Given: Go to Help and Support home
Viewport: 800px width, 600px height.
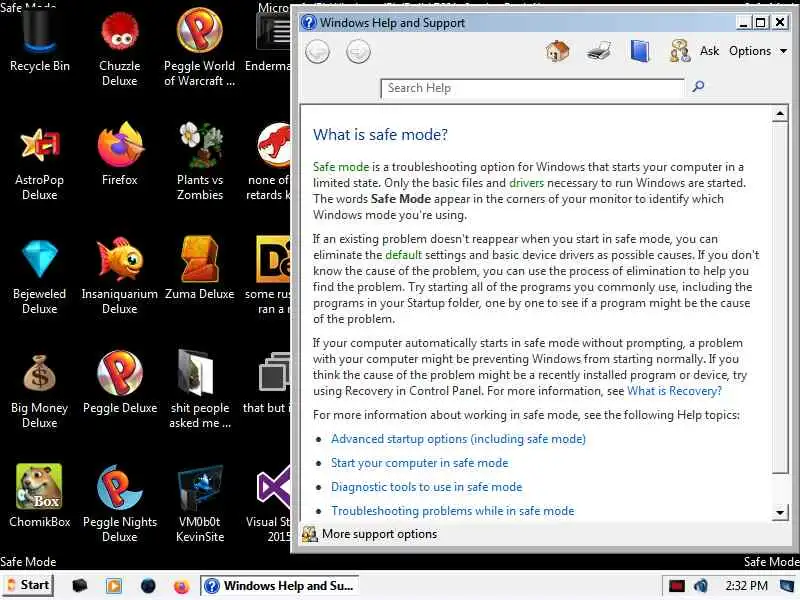Looking at the screenshot, I should click(x=557, y=51).
